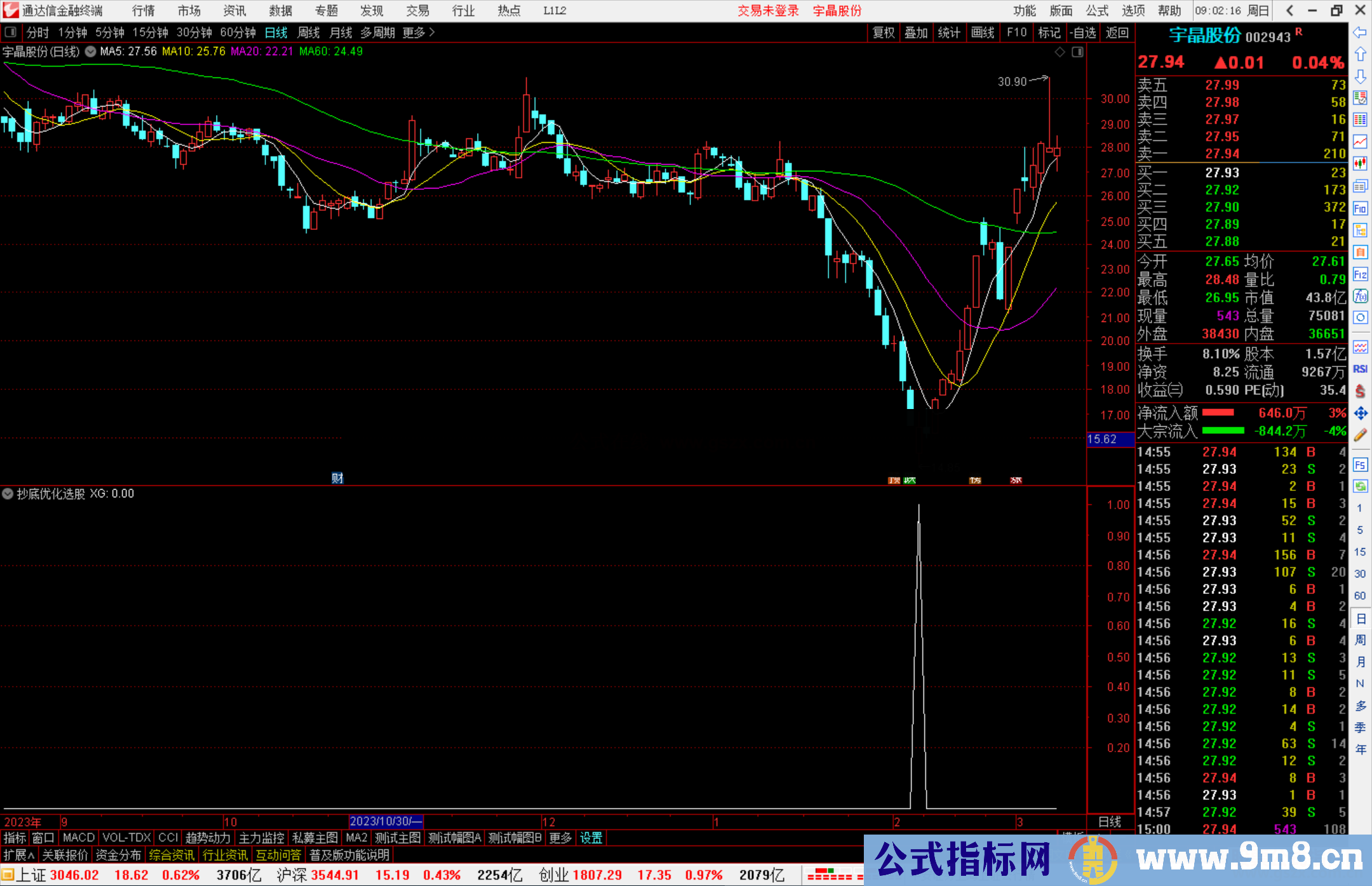The width and height of the screenshot is (1372, 886).
Task: Expand the 扩展 panel at bottom
Action: [19, 855]
